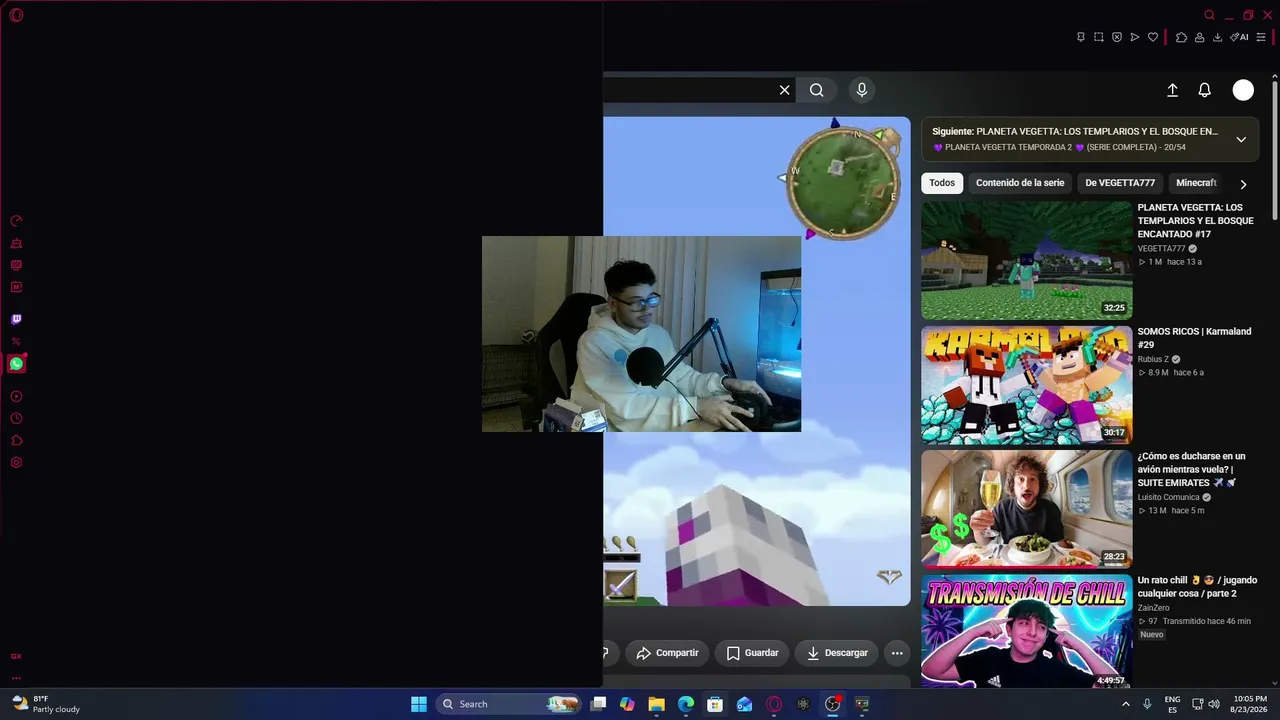Open the weather widget showing 81°F
1280x720 pixels.
click(x=46, y=704)
